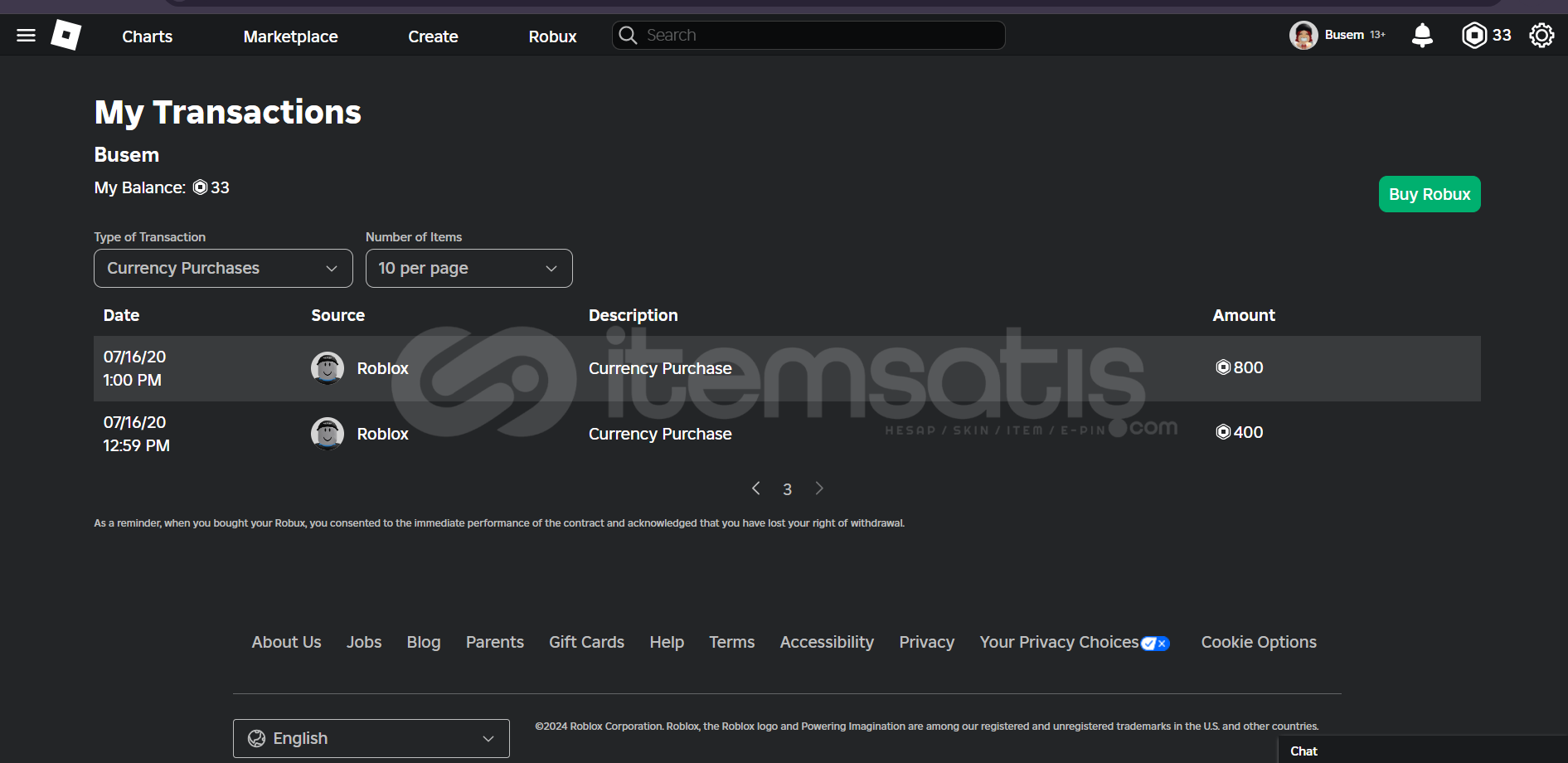Viewport: 1568px width, 763px height.
Task: Open the English language dropdown
Action: (x=371, y=739)
